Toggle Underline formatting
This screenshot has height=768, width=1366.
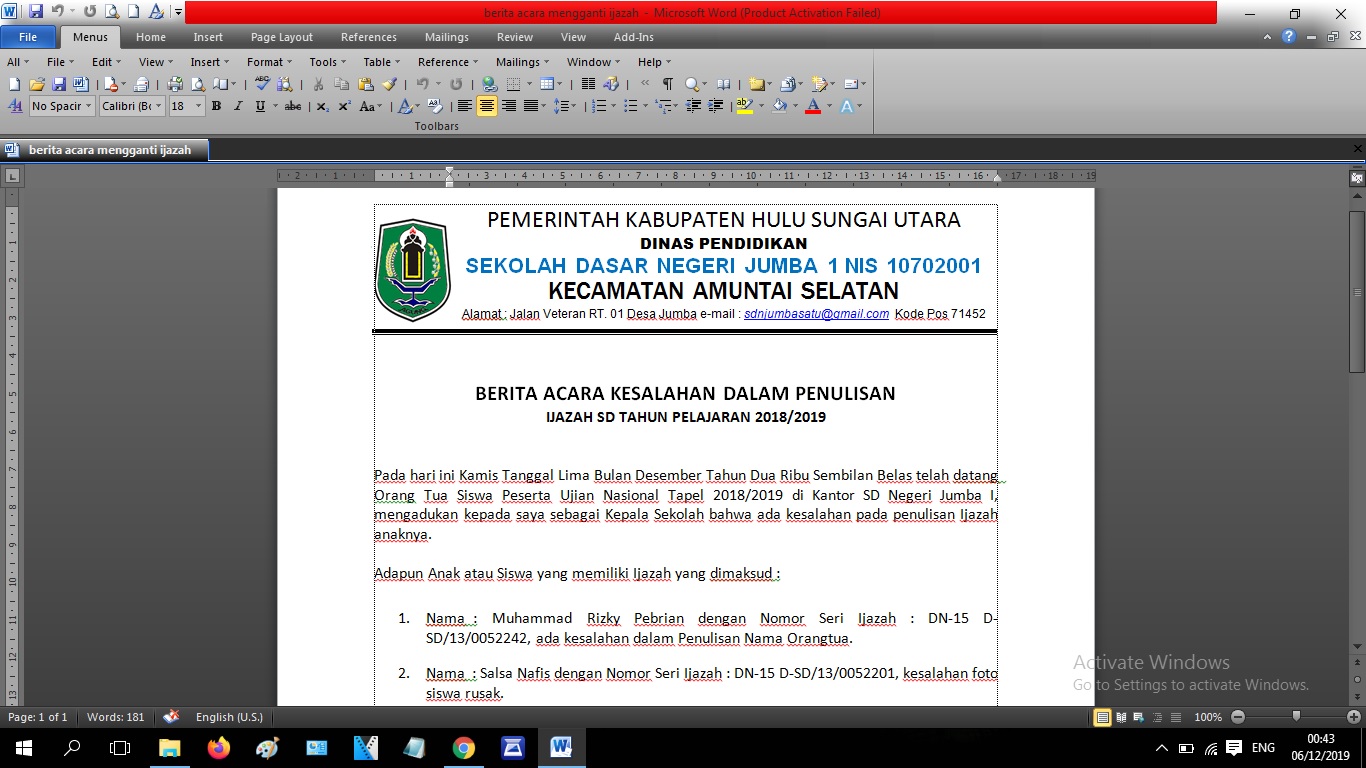(x=260, y=106)
